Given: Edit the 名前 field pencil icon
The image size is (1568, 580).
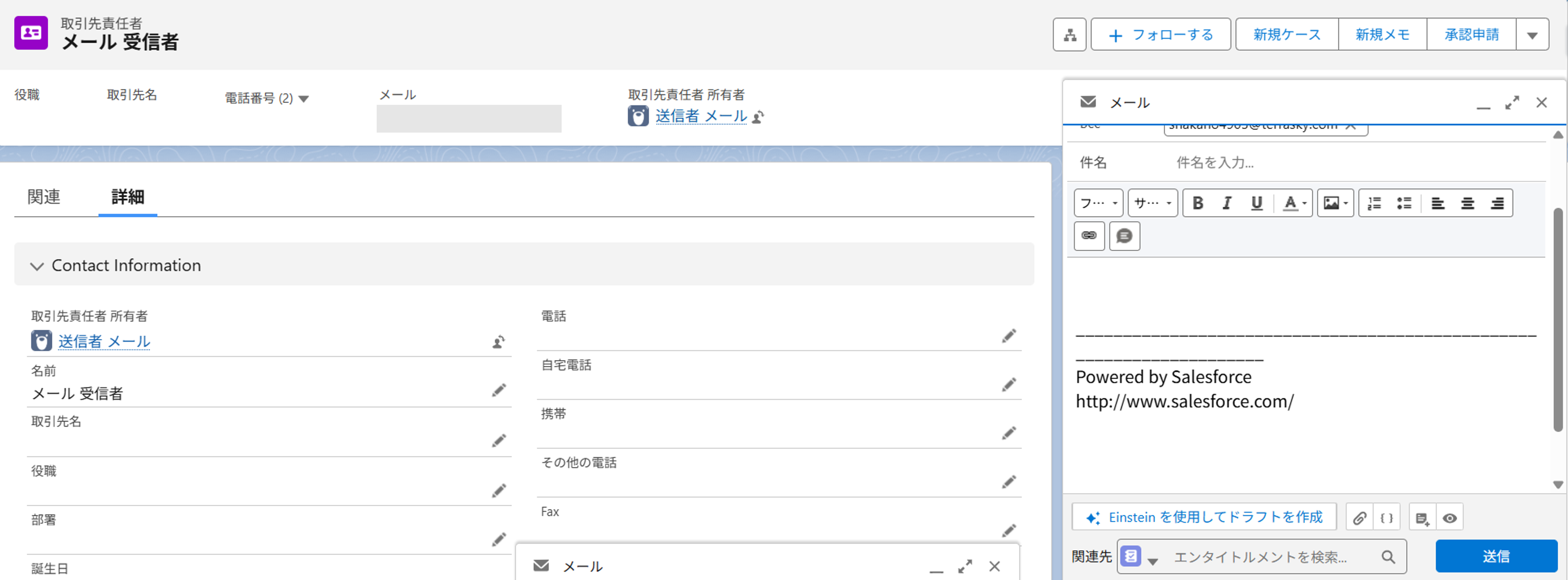Looking at the screenshot, I should [x=499, y=391].
